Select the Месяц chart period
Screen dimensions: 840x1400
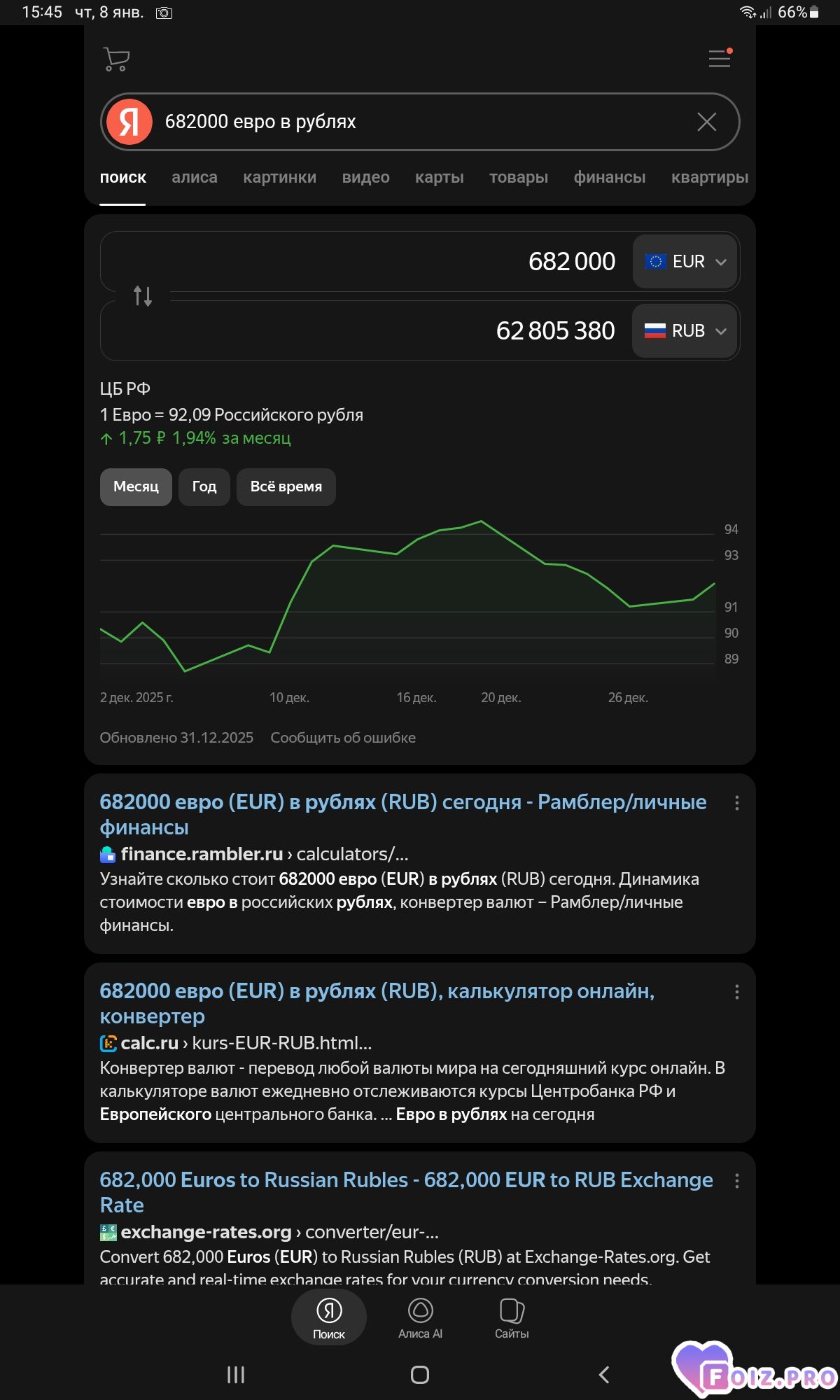point(136,486)
